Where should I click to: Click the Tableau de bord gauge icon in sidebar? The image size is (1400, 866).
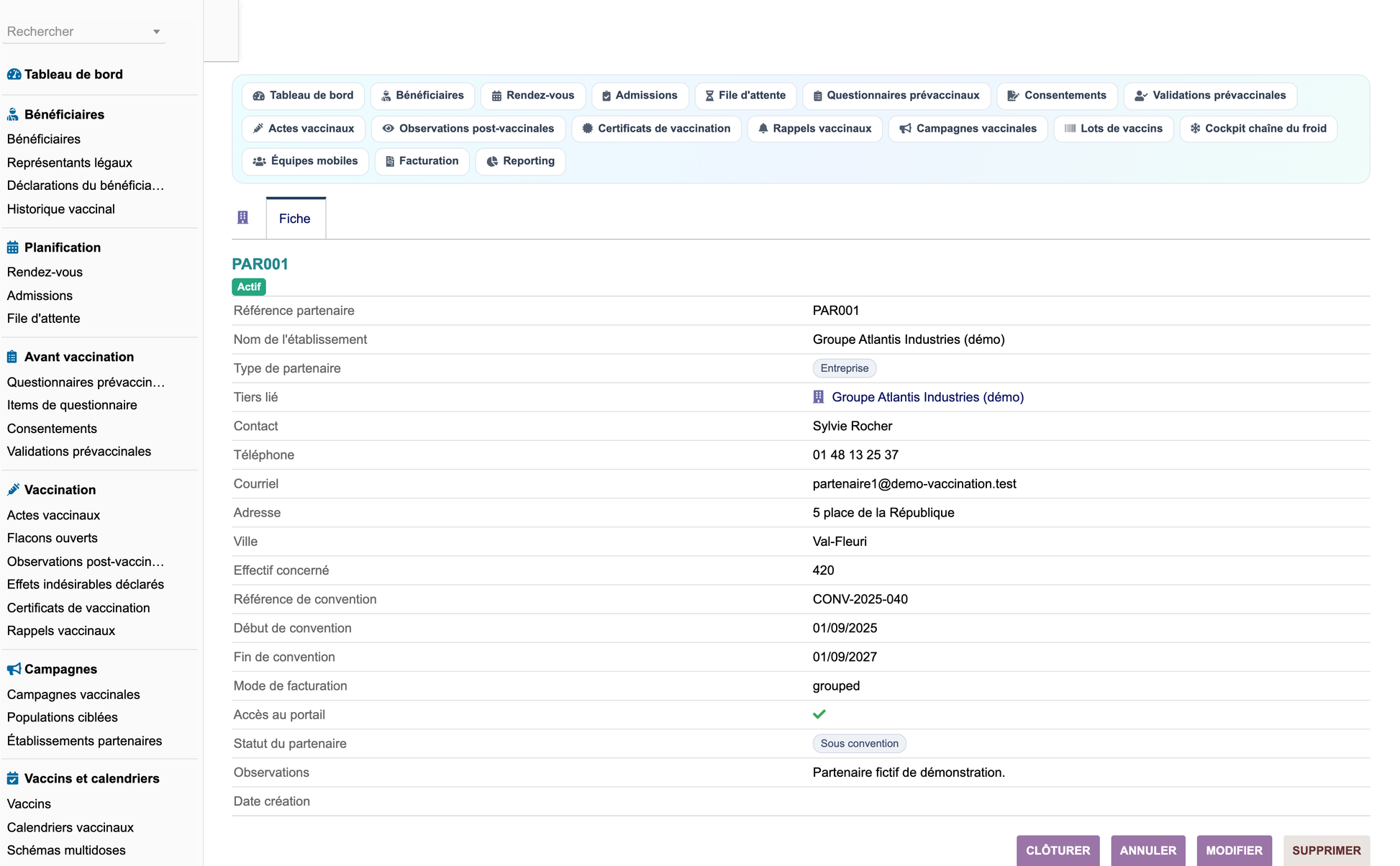coord(14,74)
